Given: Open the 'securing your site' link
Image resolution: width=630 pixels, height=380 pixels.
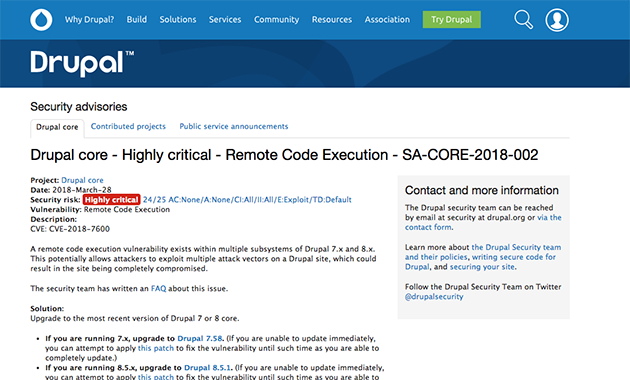Looking at the screenshot, I should (x=482, y=267).
